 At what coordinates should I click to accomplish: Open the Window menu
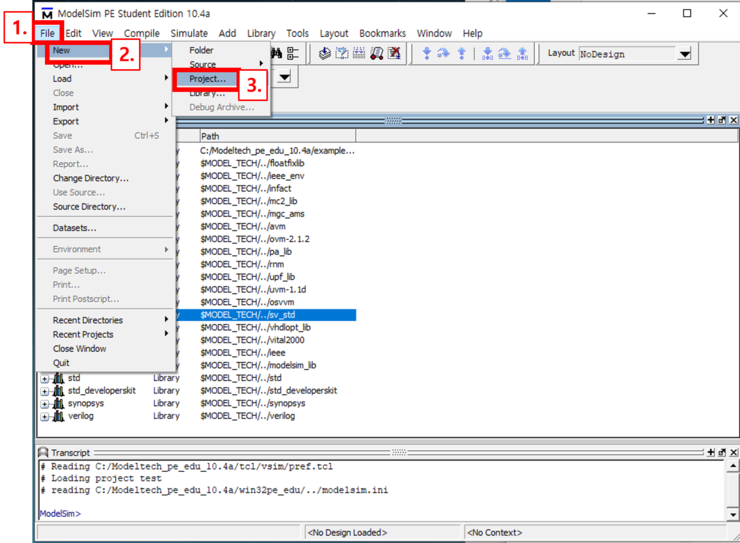click(434, 33)
